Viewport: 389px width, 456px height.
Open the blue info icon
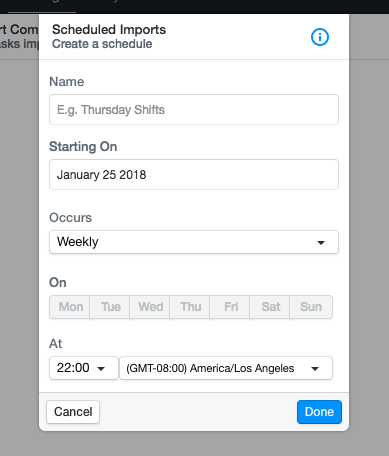[x=320, y=37]
